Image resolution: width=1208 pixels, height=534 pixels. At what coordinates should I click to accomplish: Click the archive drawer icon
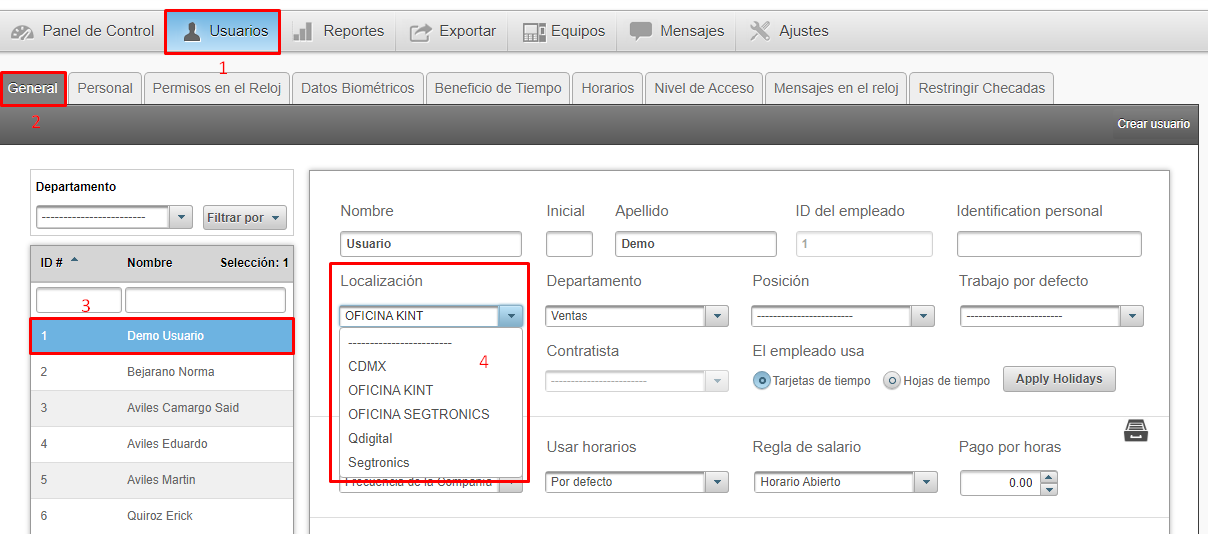coord(1136,431)
